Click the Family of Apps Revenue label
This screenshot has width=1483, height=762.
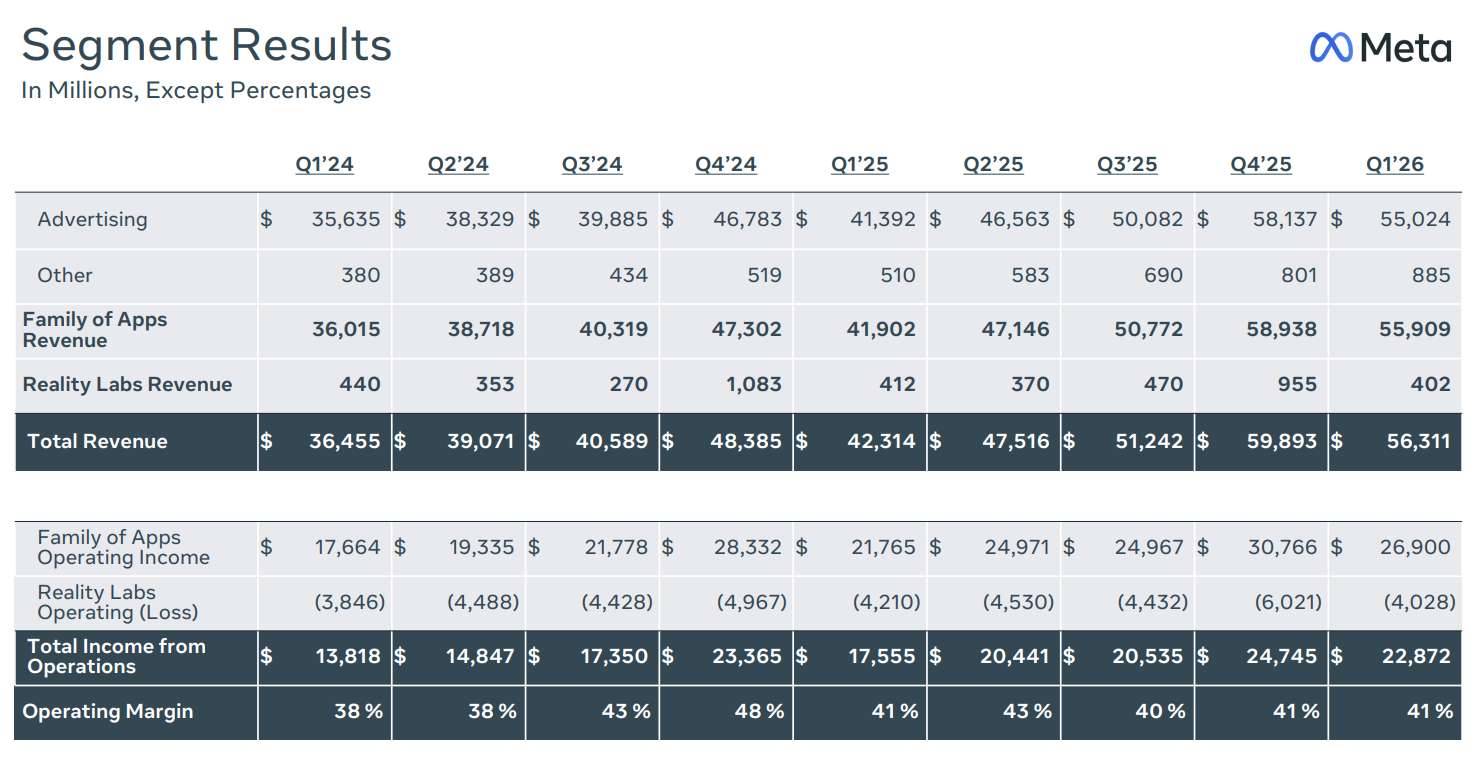click(95, 330)
